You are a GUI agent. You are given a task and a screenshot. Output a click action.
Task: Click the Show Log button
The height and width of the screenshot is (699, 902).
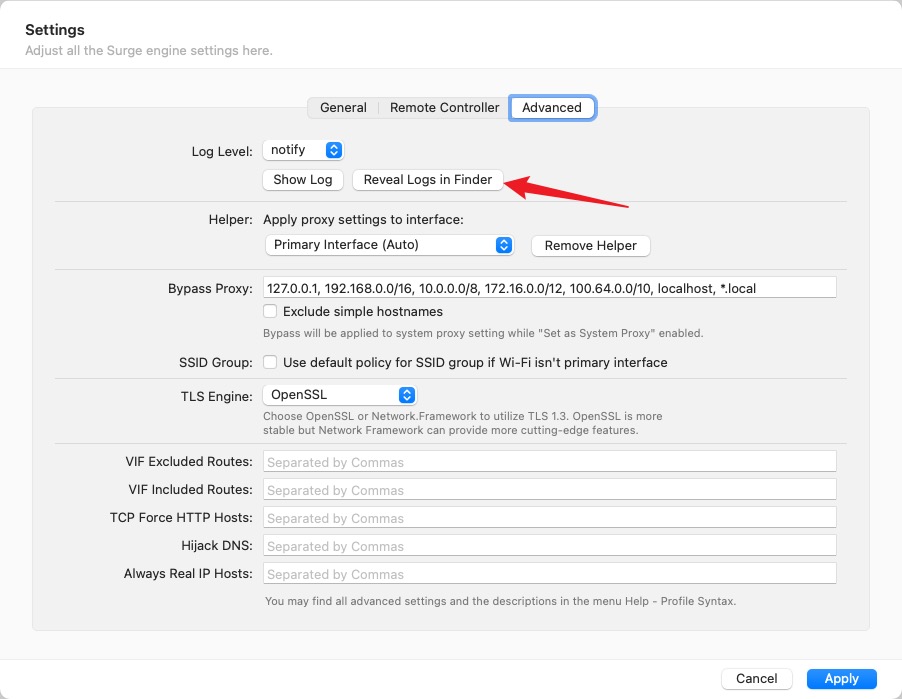(x=303, y=179)
